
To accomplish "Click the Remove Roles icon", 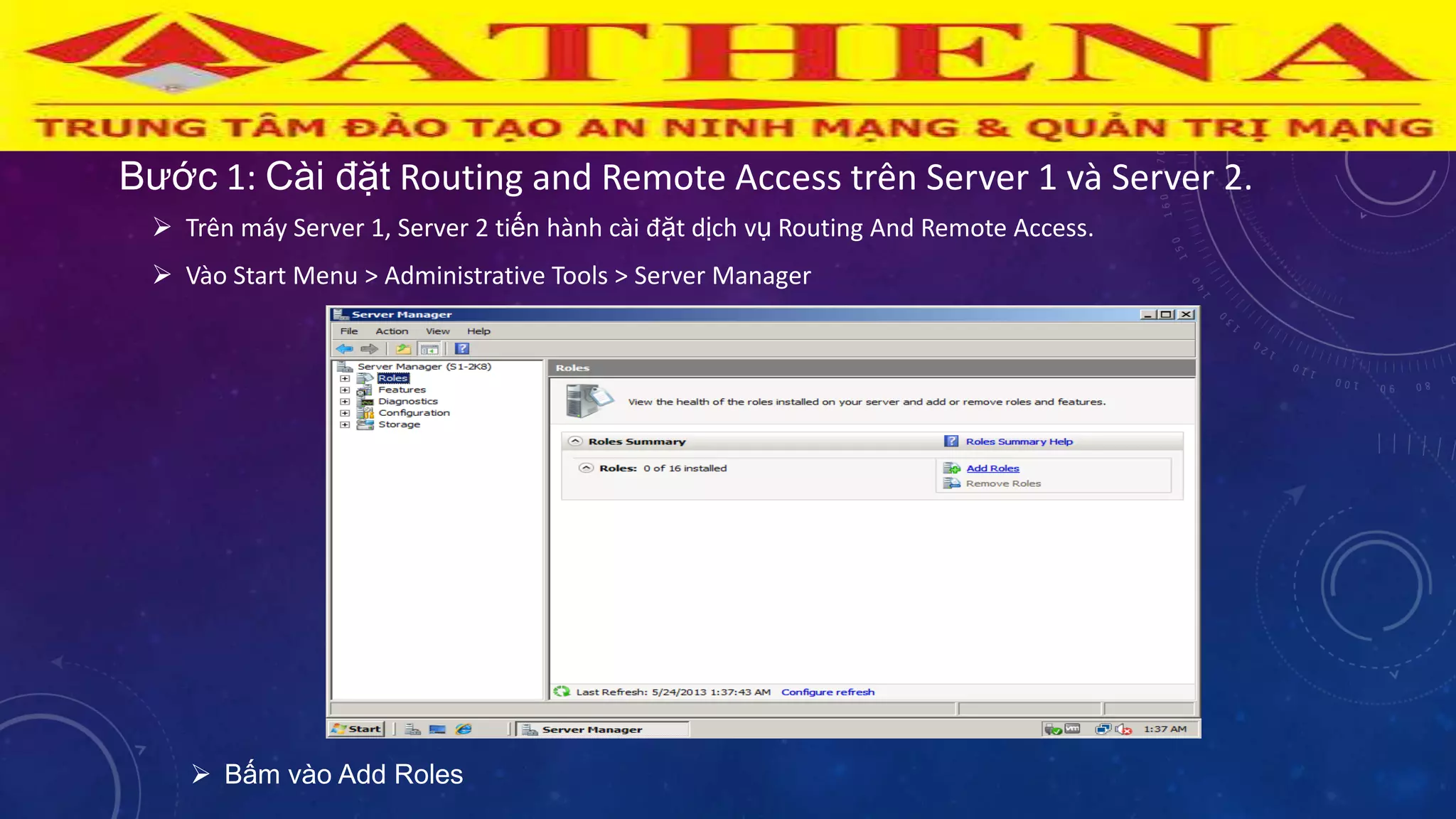I will pyautogui.click(x=951, y=483).
